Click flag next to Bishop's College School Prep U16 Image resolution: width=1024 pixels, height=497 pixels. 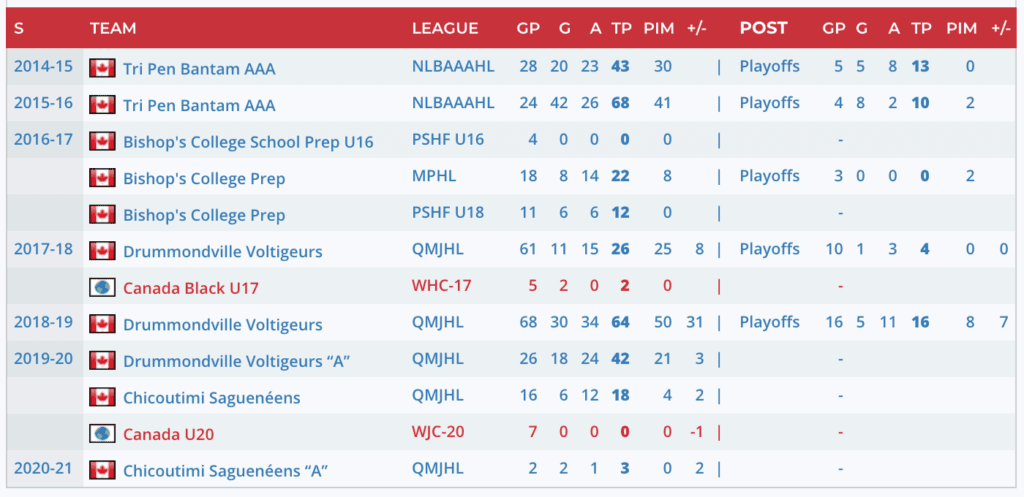(x=101, y=141)
